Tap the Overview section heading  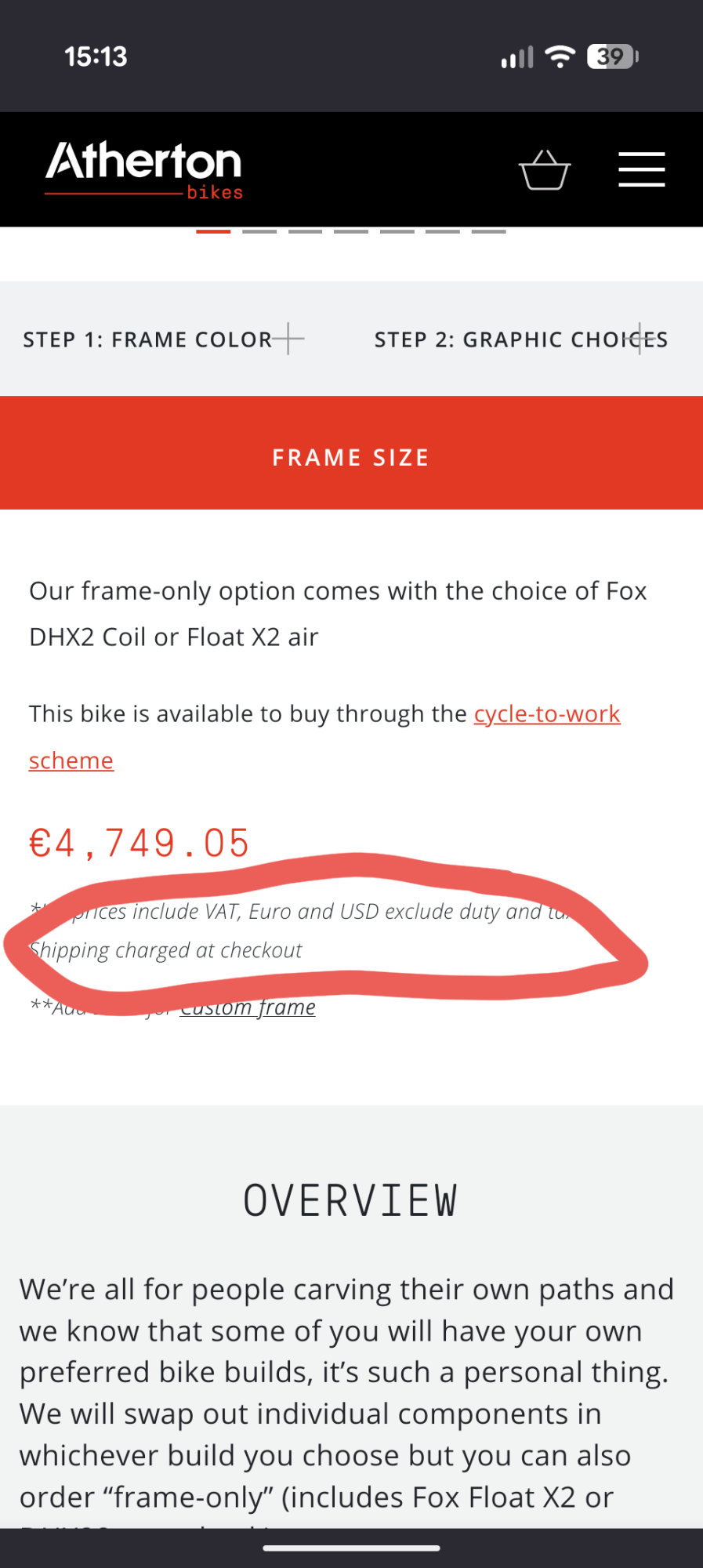(x=350, y=1200)
